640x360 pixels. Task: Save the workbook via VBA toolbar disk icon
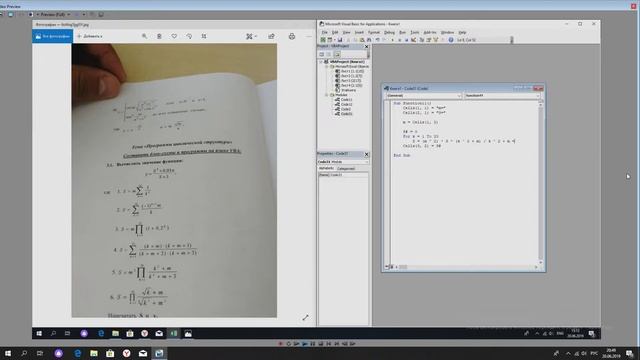tap(340, 40)
